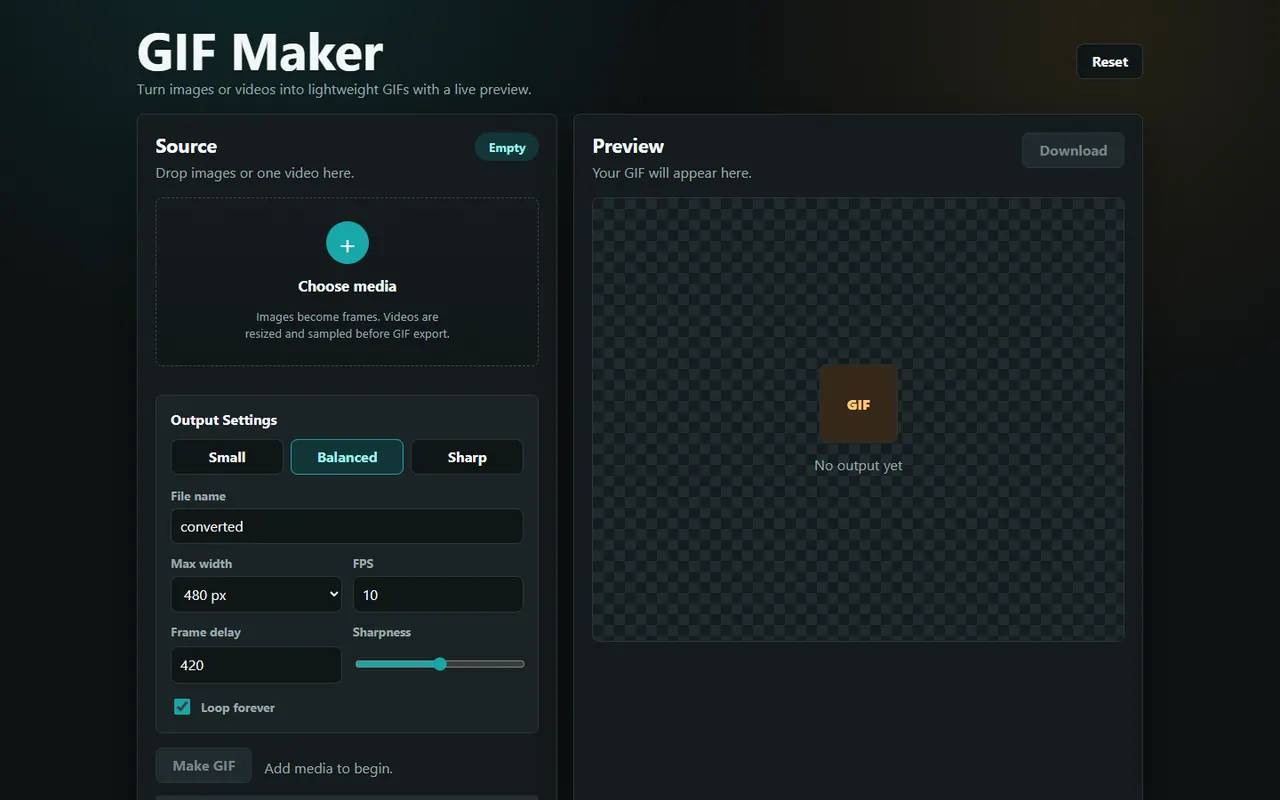Select the Small output preset
The width and height of the screenshot is (1280, 800).
227,457
